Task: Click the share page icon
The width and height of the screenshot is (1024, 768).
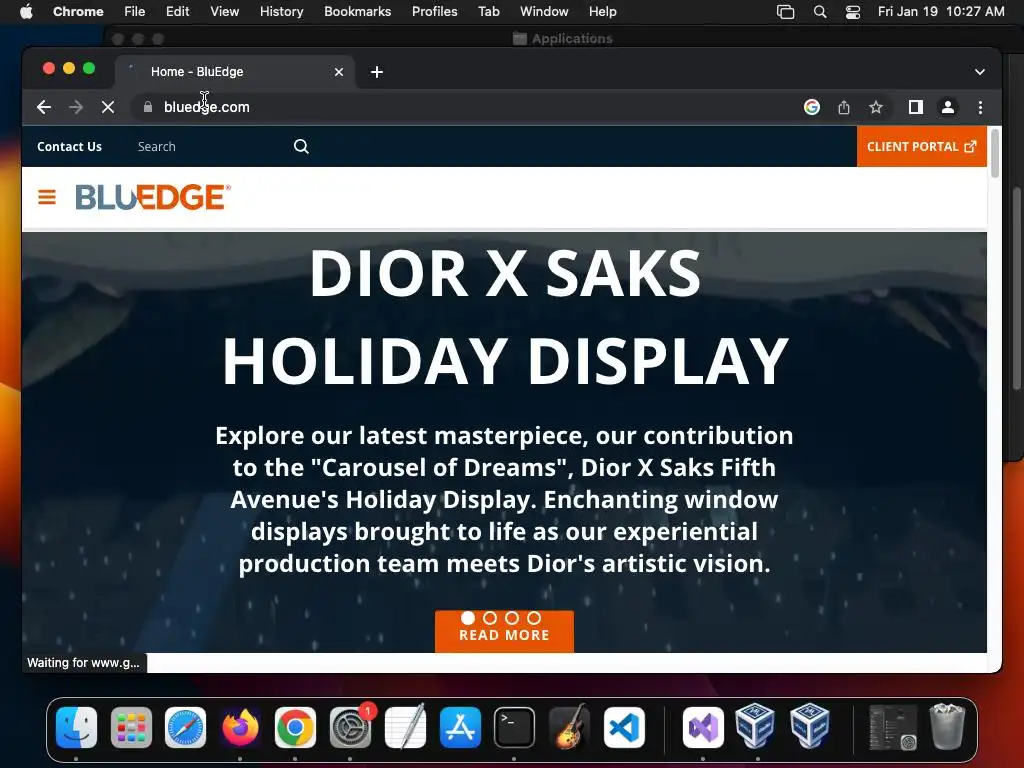Action: (844, 107)
